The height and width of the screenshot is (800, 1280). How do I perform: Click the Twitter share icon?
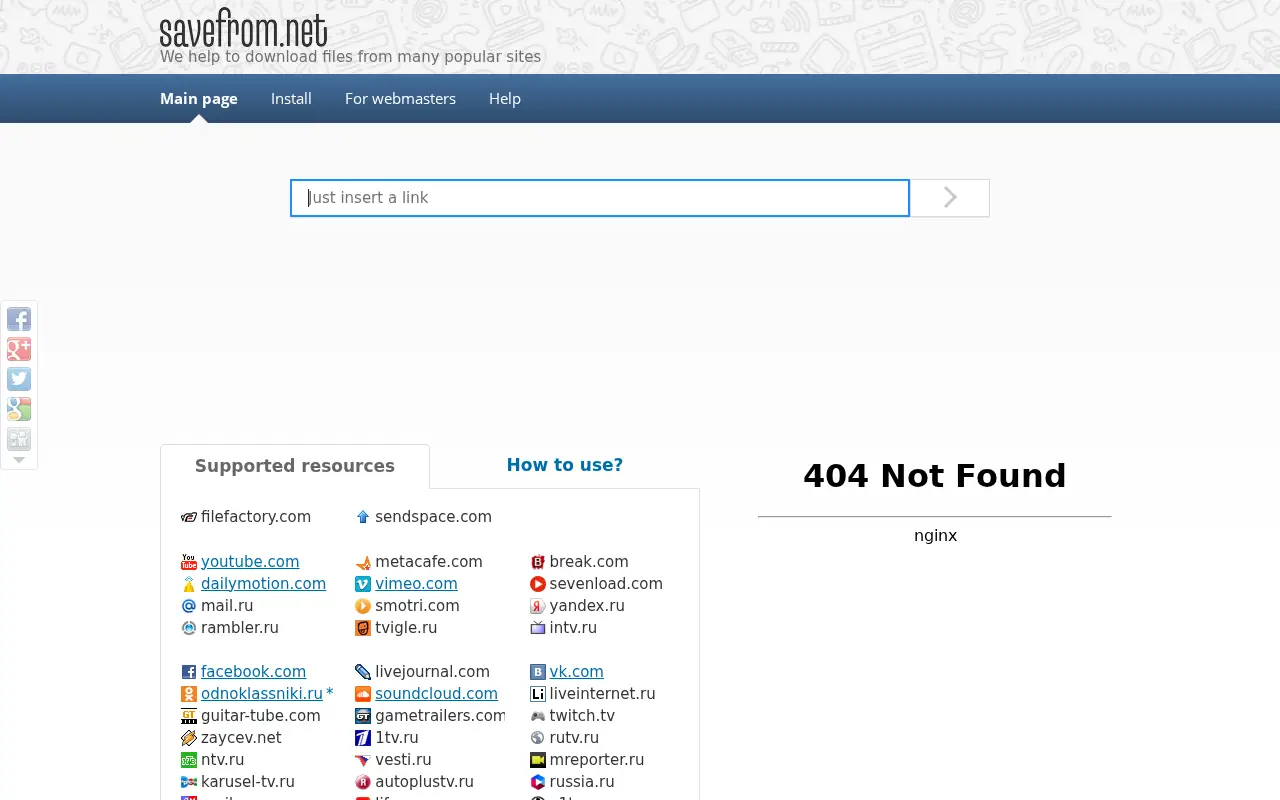[x=19, y=379]
